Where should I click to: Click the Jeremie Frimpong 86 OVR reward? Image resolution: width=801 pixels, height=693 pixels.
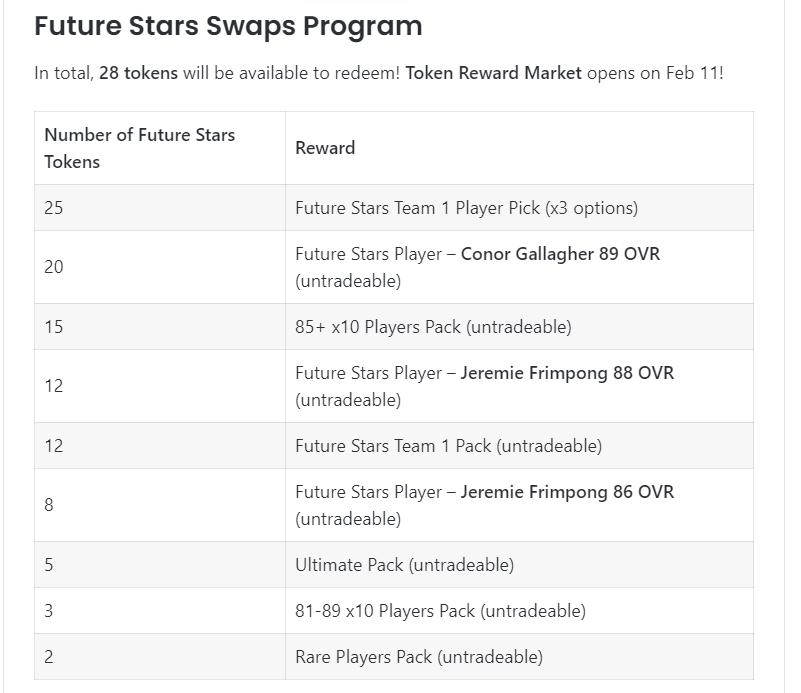tap(567, 492)
